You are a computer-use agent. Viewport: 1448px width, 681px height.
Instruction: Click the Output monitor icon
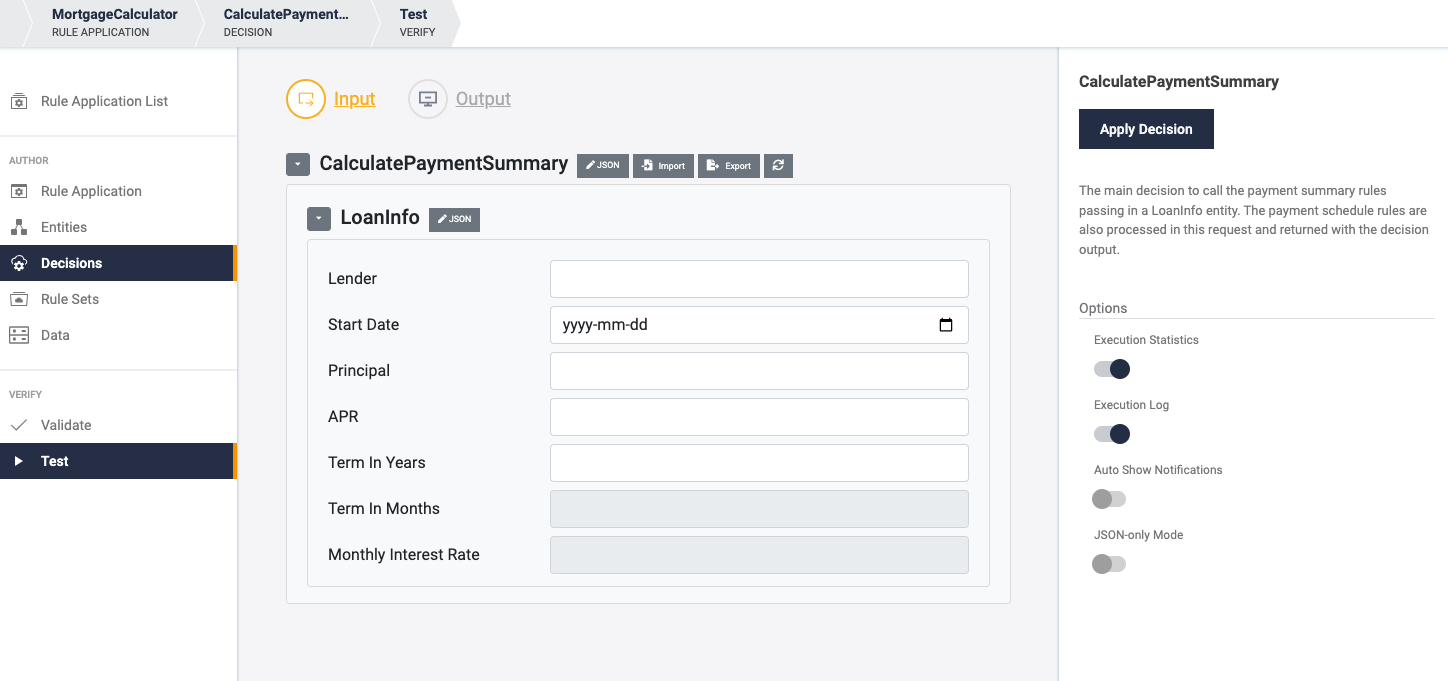[x=428, y=99]
